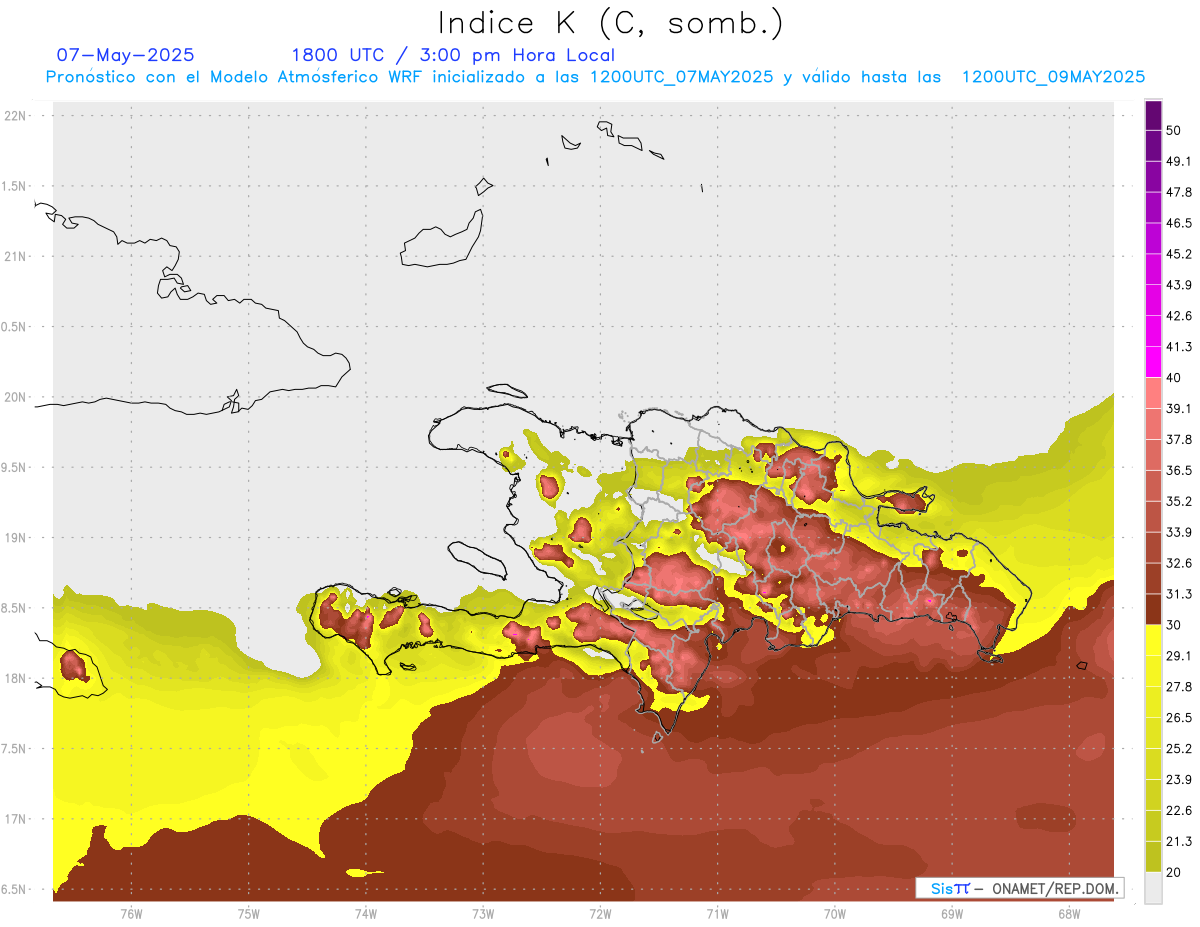Click the color bar value "30"
This screenshot has width=1200, height=927.
pyautogui.click(x=1174, y=625)
